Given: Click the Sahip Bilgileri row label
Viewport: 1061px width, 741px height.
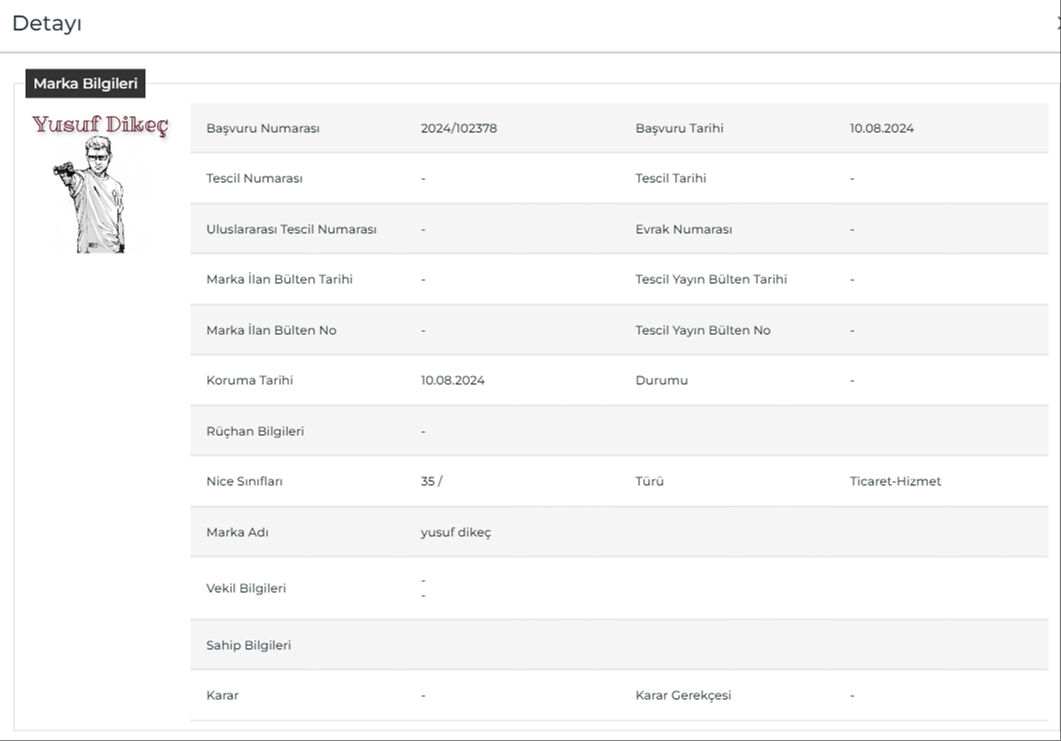Looking at the screenshot, I should coord(248,645).
